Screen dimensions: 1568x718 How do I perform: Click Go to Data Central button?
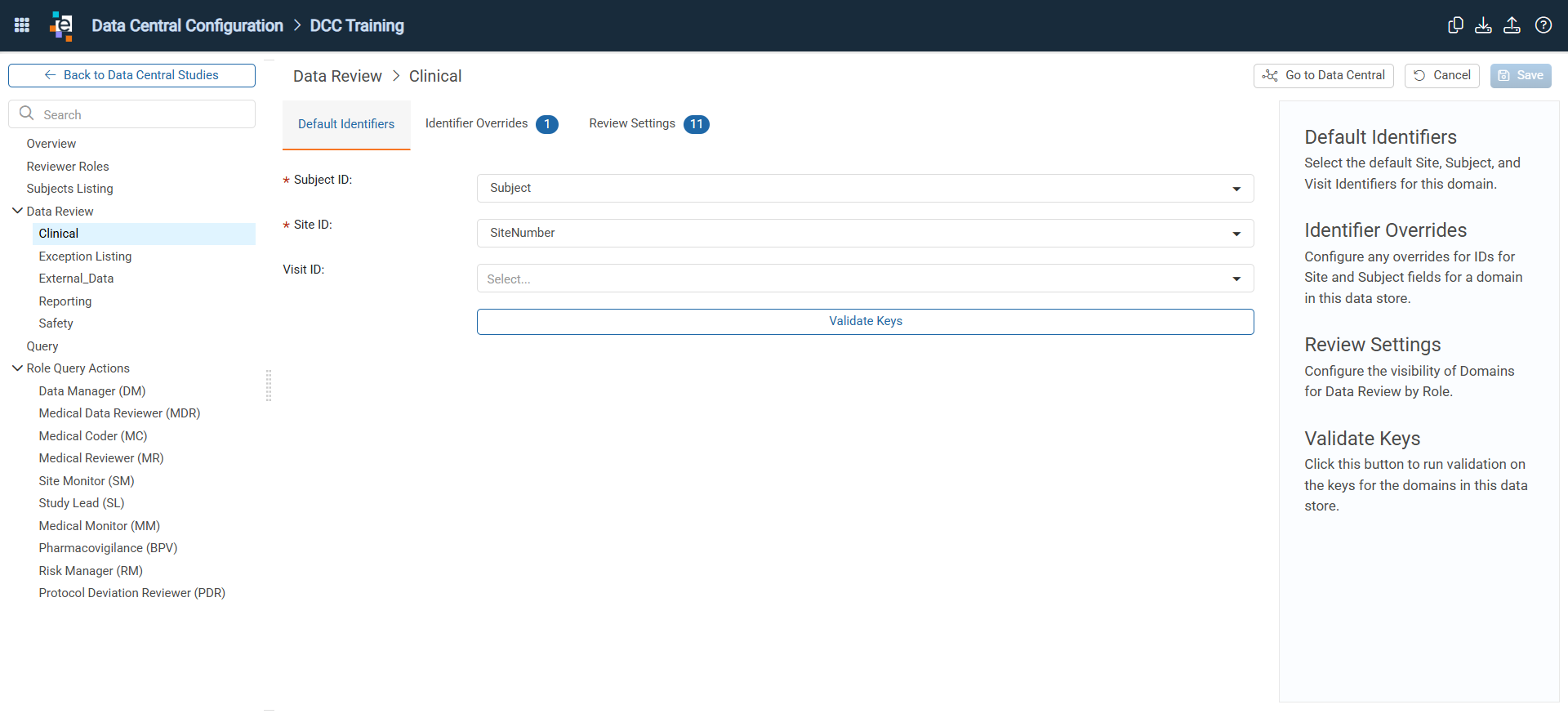1324,75
